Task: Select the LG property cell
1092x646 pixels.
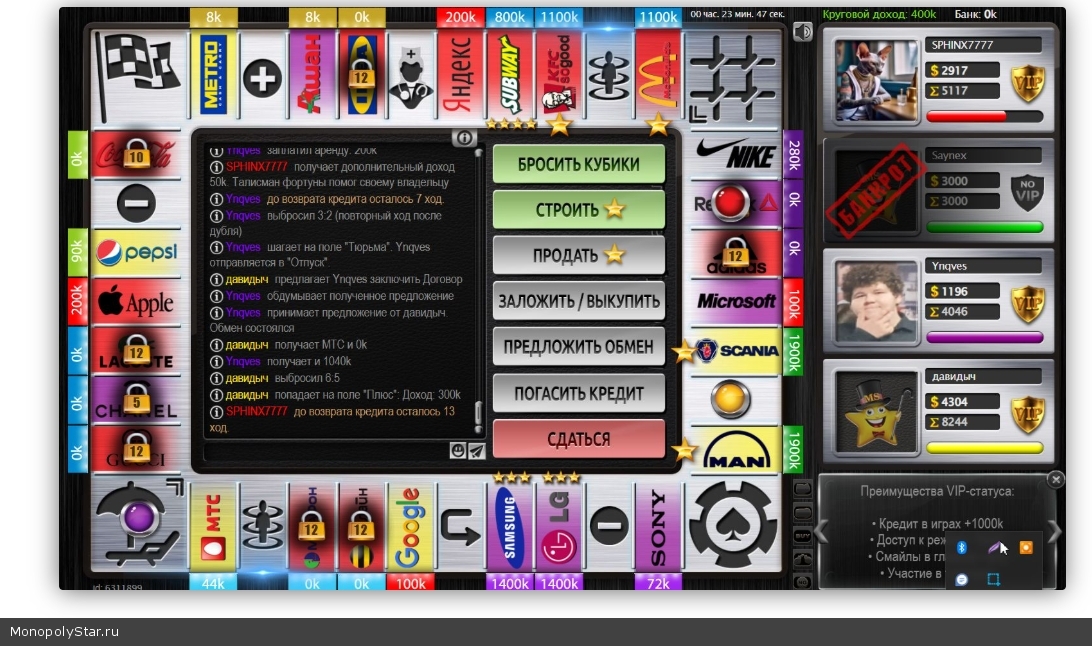Action: pos(559,527)
